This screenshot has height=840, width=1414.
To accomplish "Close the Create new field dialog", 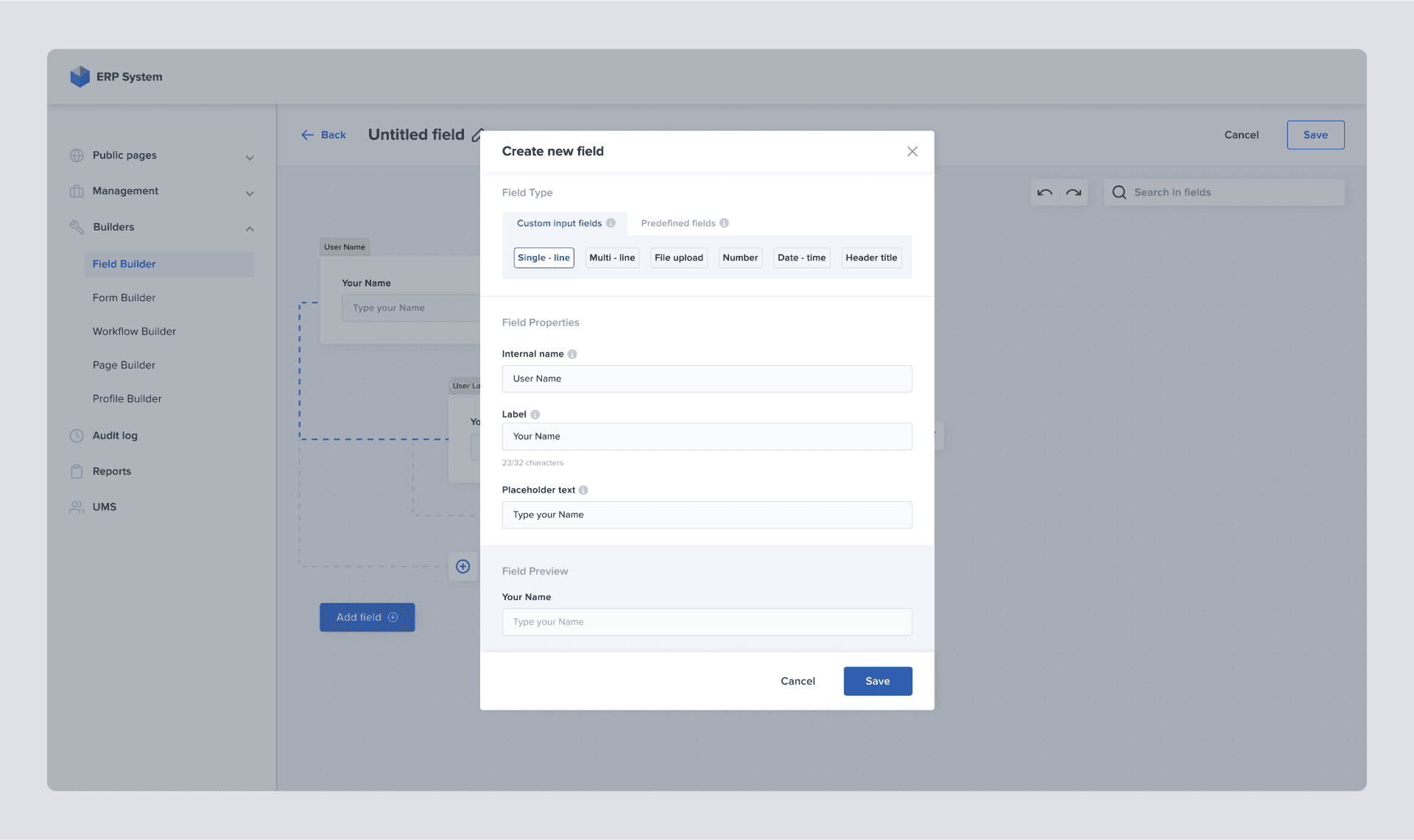I will point(912,151).
